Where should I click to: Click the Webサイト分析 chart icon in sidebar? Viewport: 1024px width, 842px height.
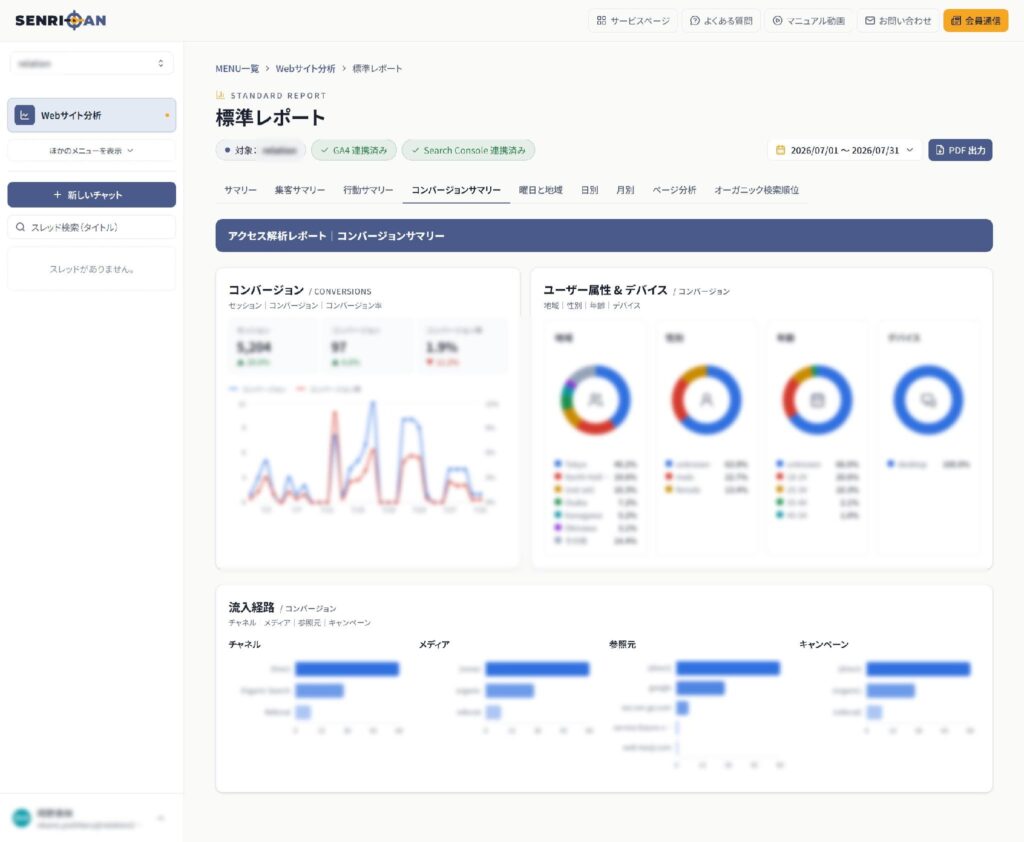tap(24, 115)
